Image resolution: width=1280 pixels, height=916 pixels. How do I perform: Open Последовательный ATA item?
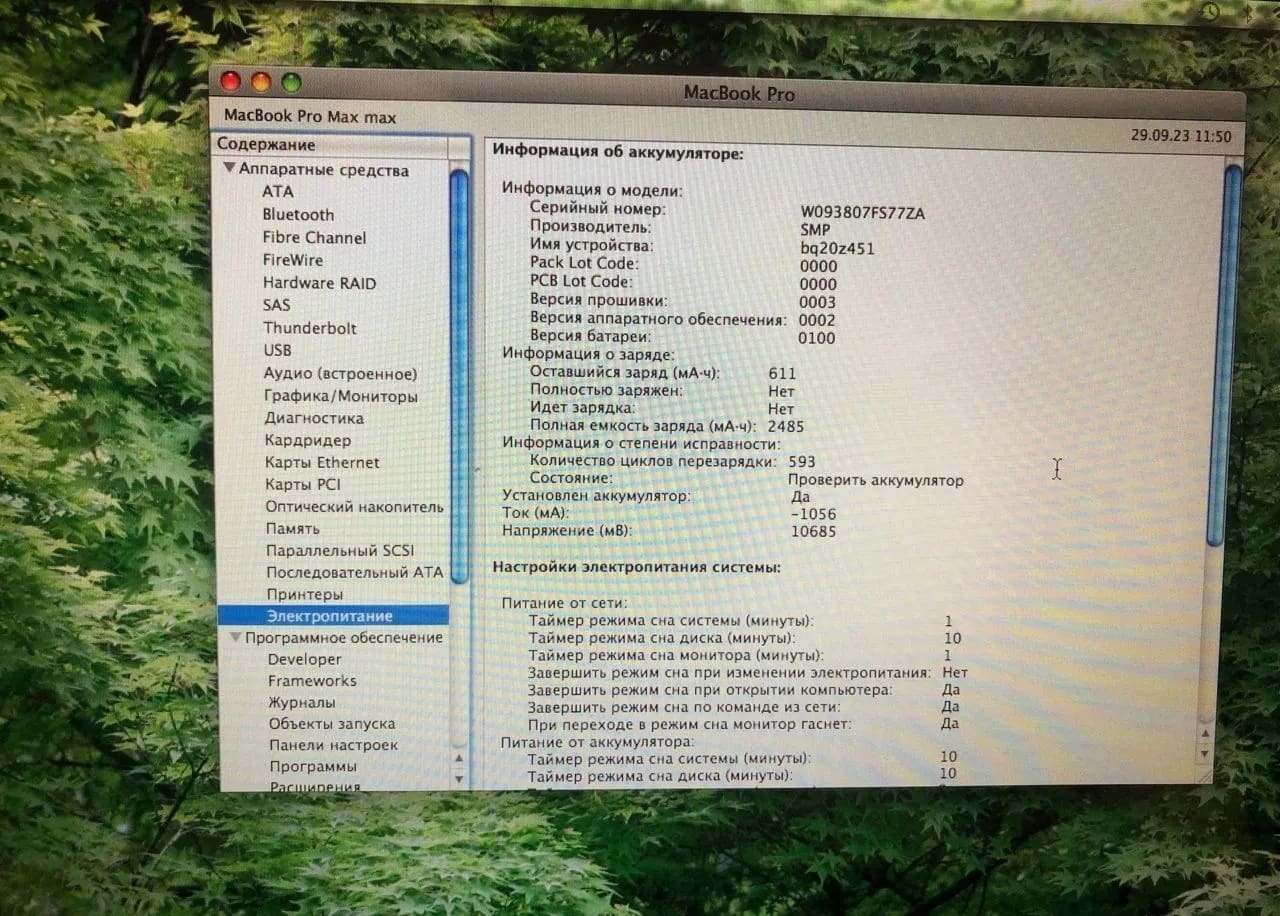click(354, 572)
